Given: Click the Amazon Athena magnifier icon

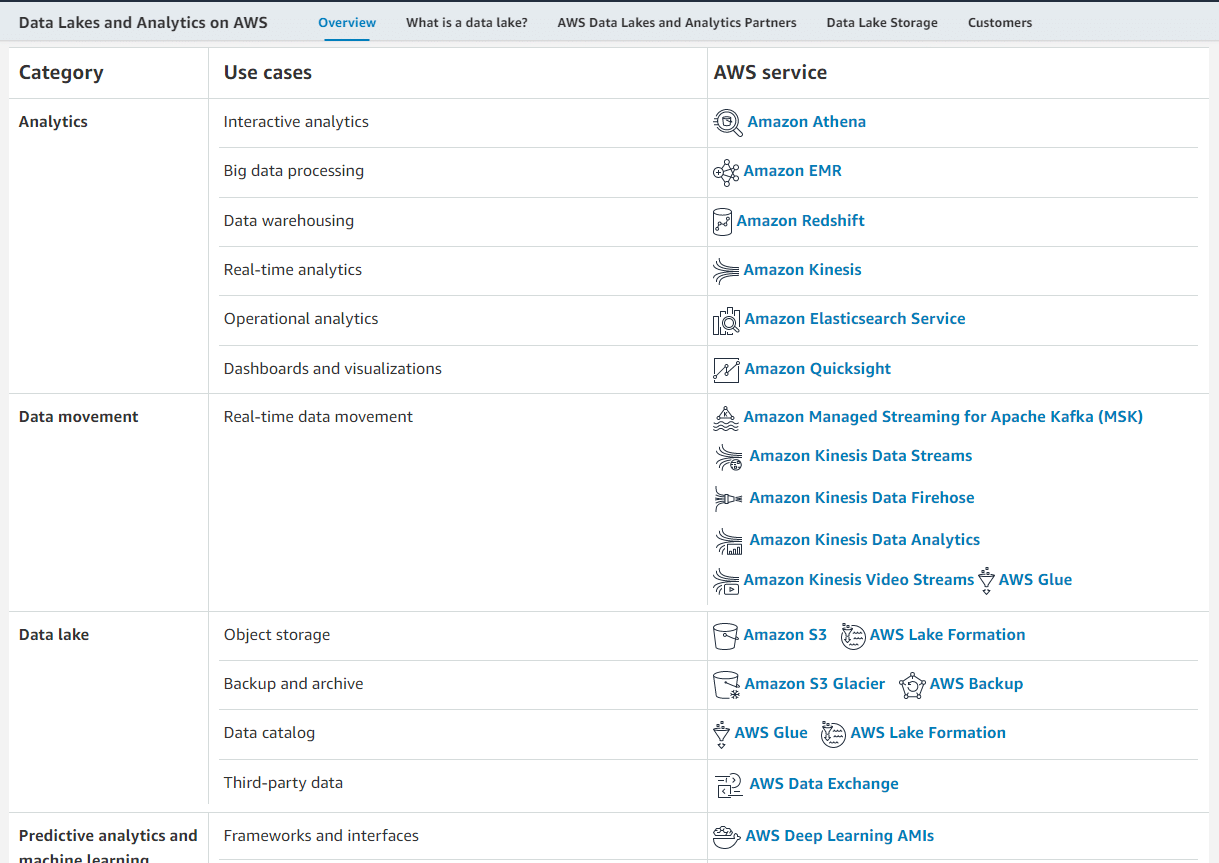Looking at the screenshot, I should [727, 123].
